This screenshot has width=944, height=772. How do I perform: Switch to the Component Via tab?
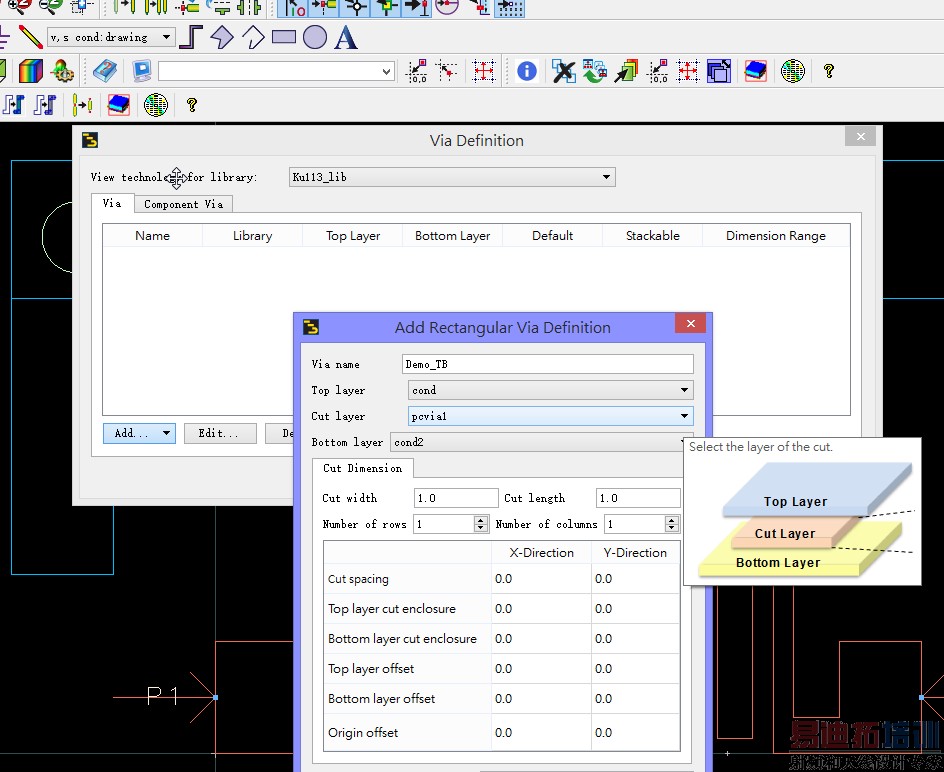(x=183, y=204)
